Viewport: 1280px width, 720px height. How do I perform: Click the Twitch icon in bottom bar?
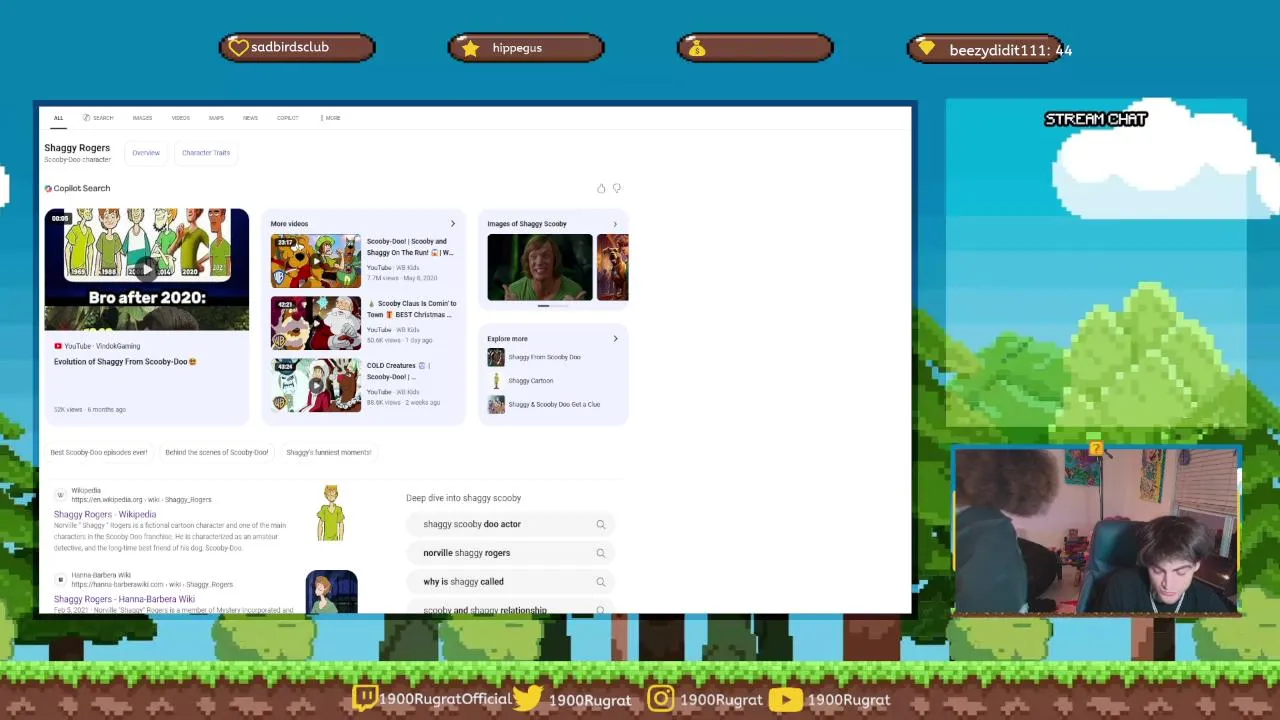click(x=365, y=698)
